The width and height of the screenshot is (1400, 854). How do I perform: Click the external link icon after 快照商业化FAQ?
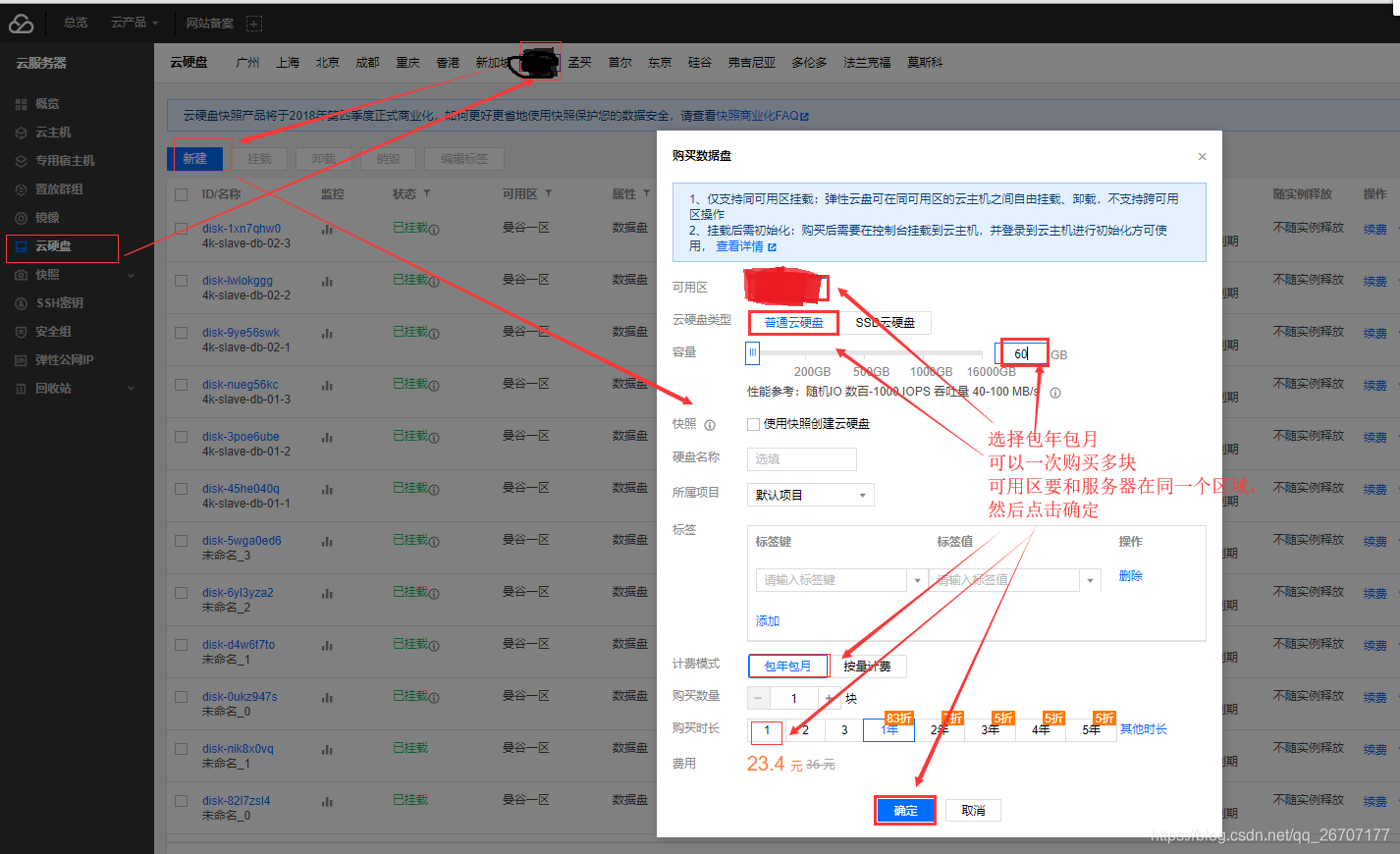805,116
